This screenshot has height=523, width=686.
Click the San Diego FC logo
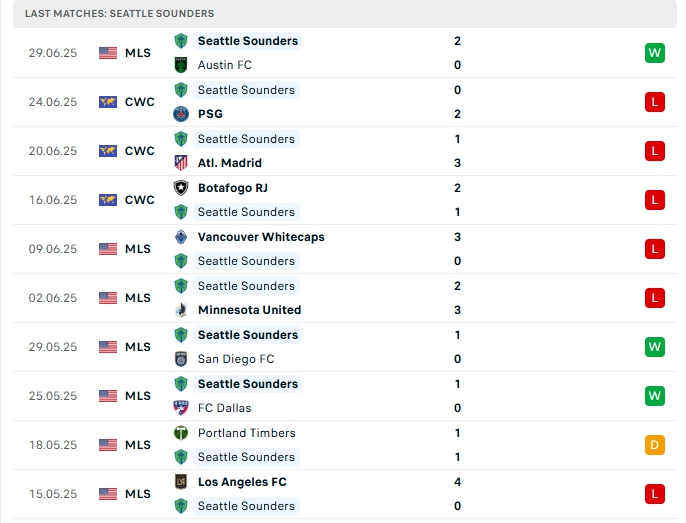point(181,359)
